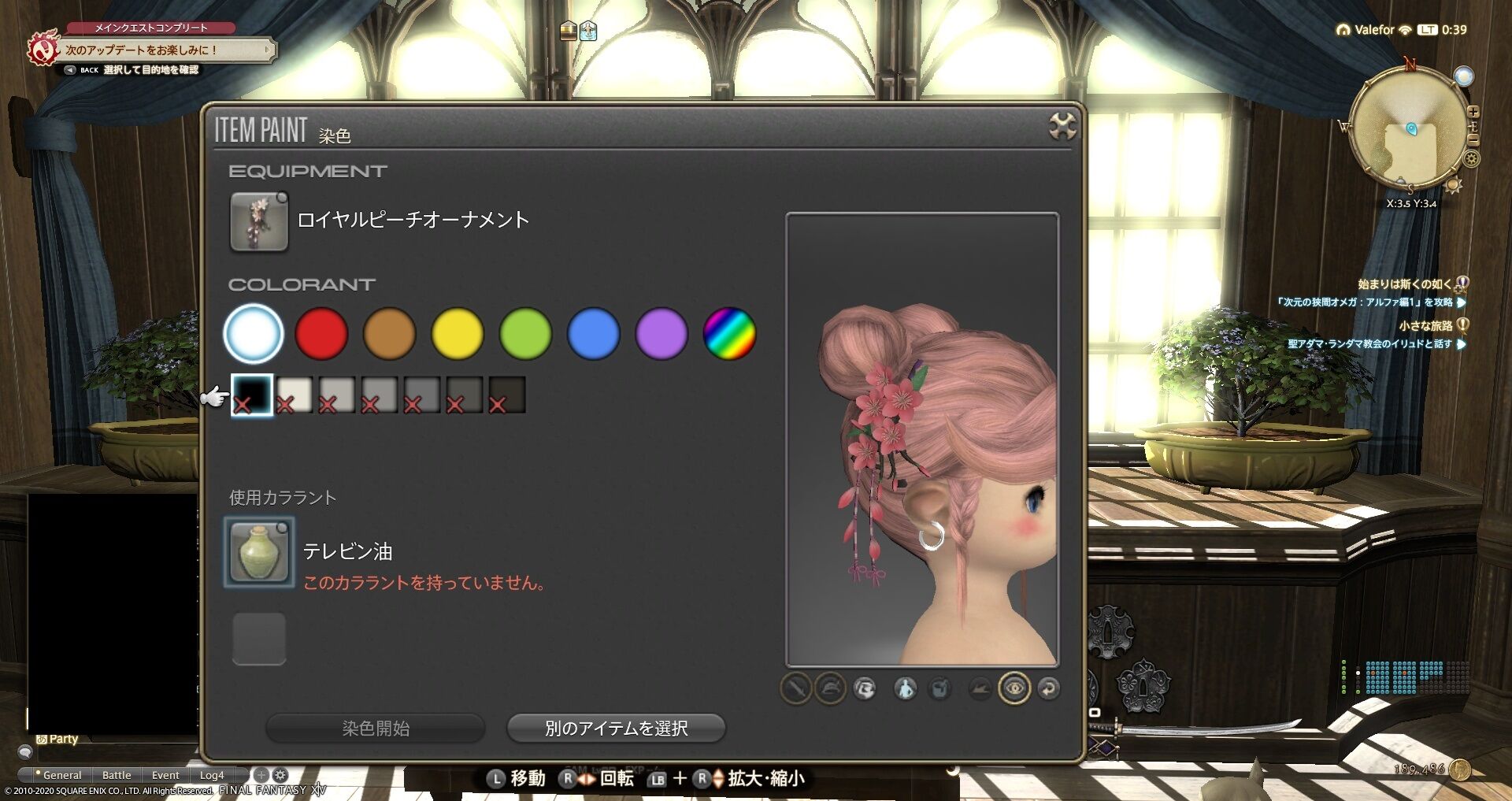Click the grayed-out hat icon under preview
1512x801 pixels.
click(979, 689)
